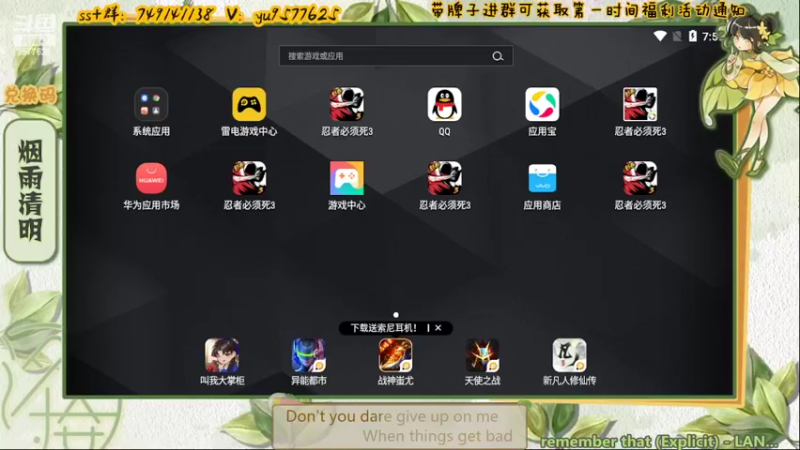
Task: Launch 雷电游戏中心 gamepad app
Action: (x=249, y=105)
